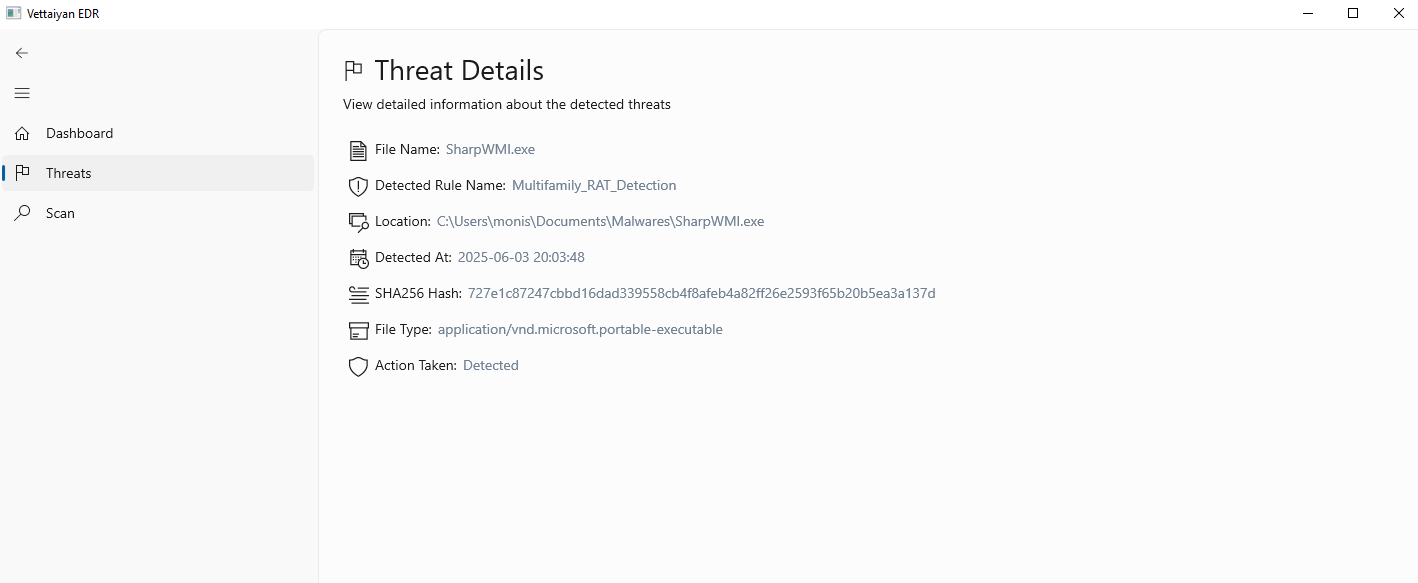Open the Multifamily_RAT_Detection rule link
This screenshot has width=1418, height=583.
594,185
